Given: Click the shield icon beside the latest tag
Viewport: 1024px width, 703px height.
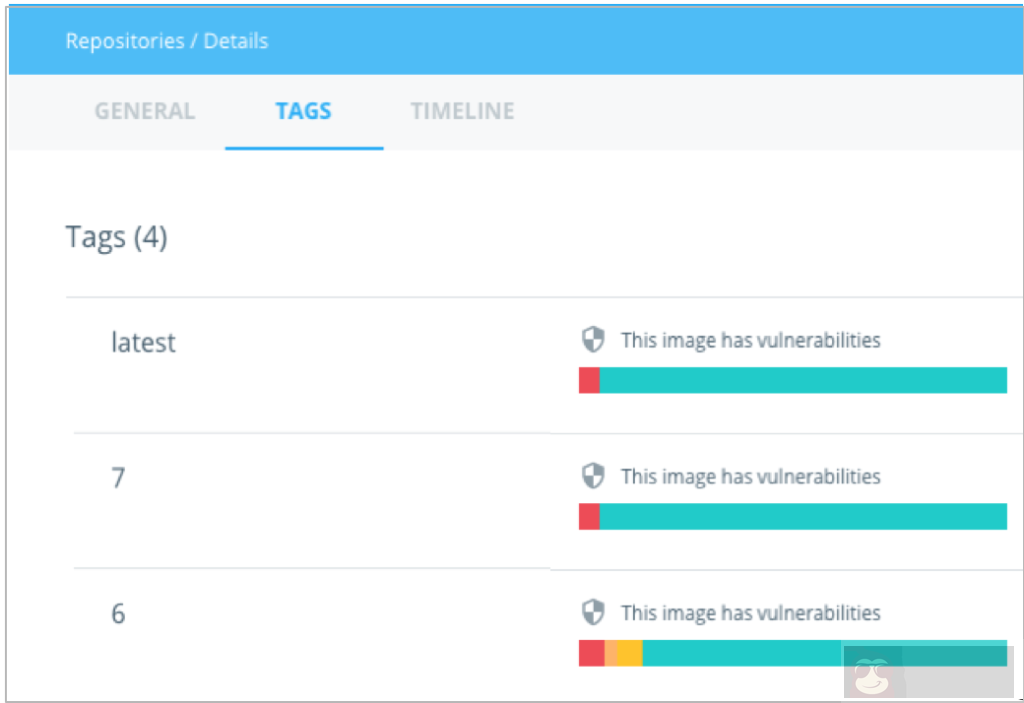Looking at the screenshot, I should tap(593, 339).
